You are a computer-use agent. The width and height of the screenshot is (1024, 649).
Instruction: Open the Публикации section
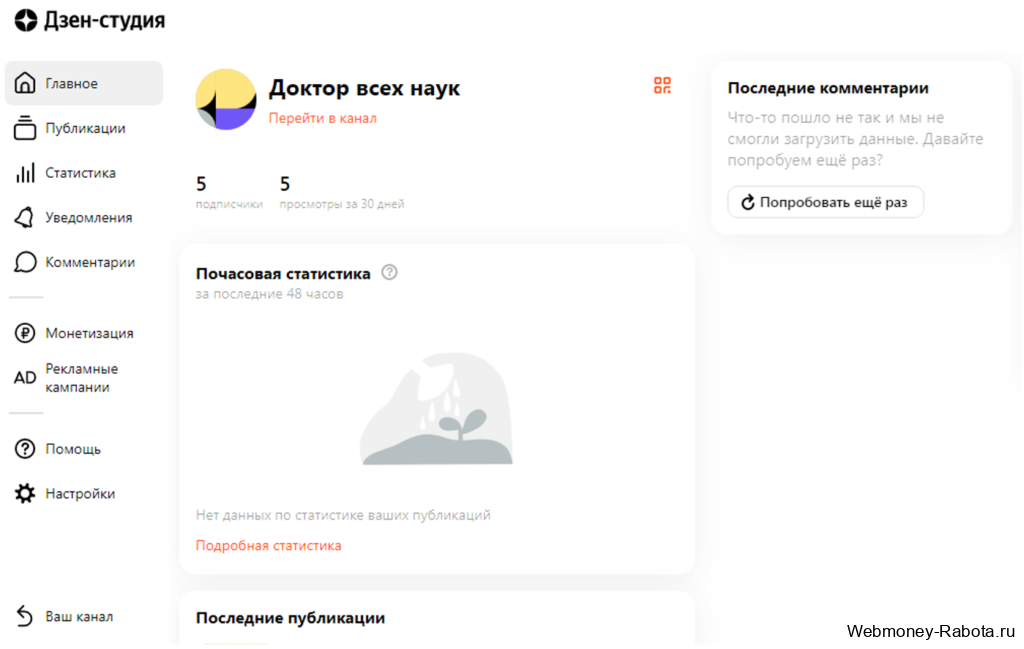coord(84,128)
